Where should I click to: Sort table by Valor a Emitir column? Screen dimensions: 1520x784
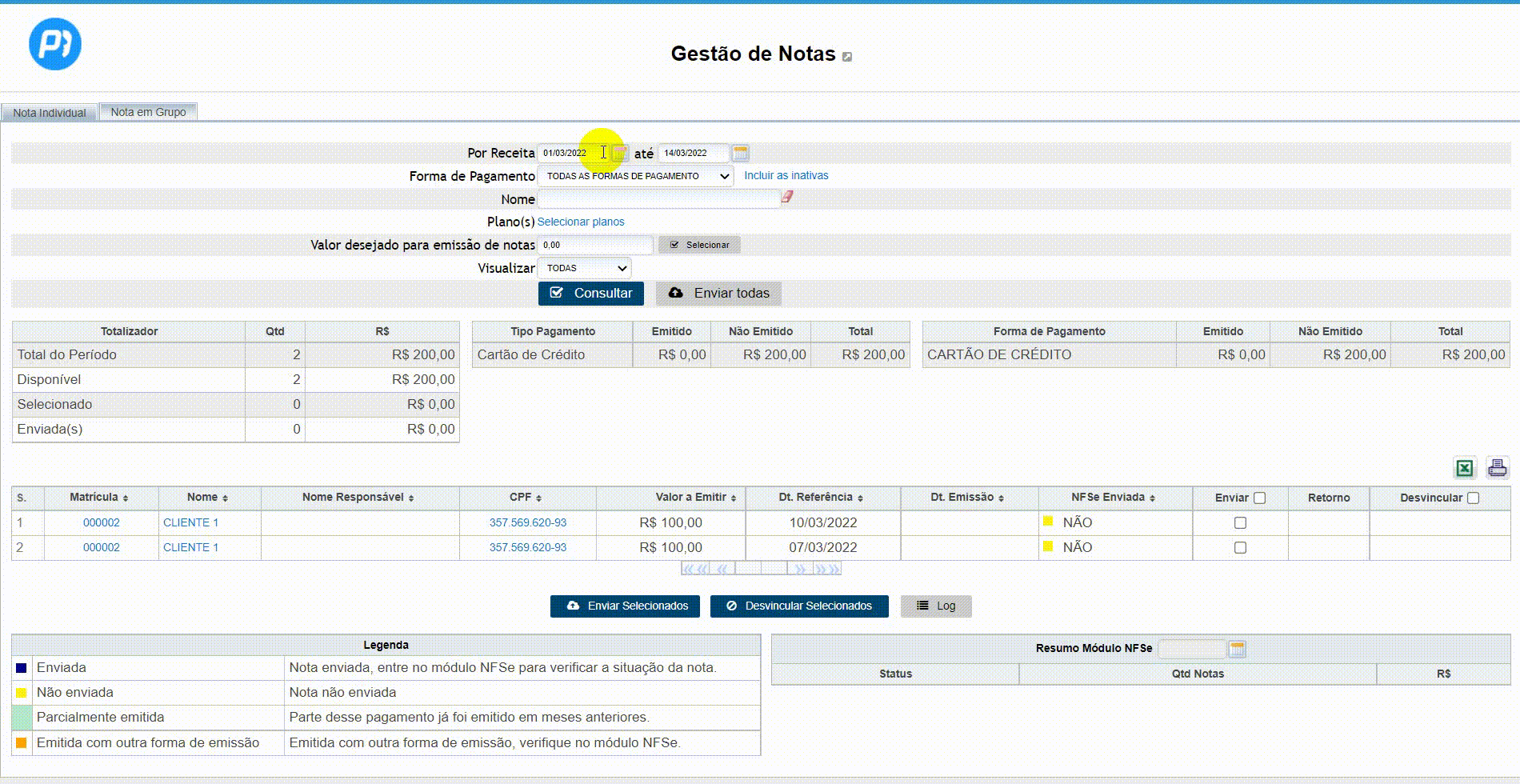point(694,498)
